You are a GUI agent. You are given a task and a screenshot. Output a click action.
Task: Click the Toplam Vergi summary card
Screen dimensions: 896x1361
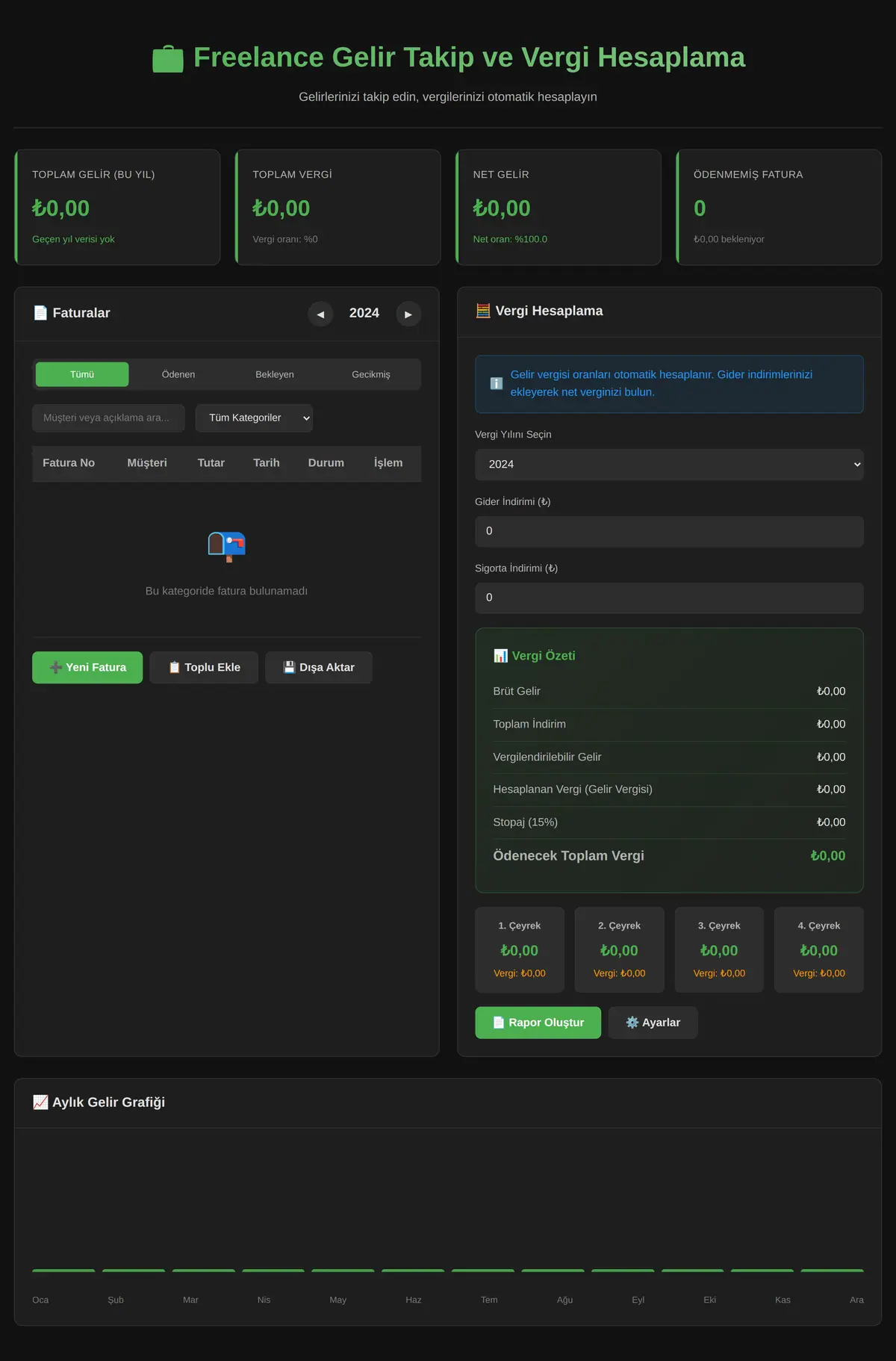(337, 208)
